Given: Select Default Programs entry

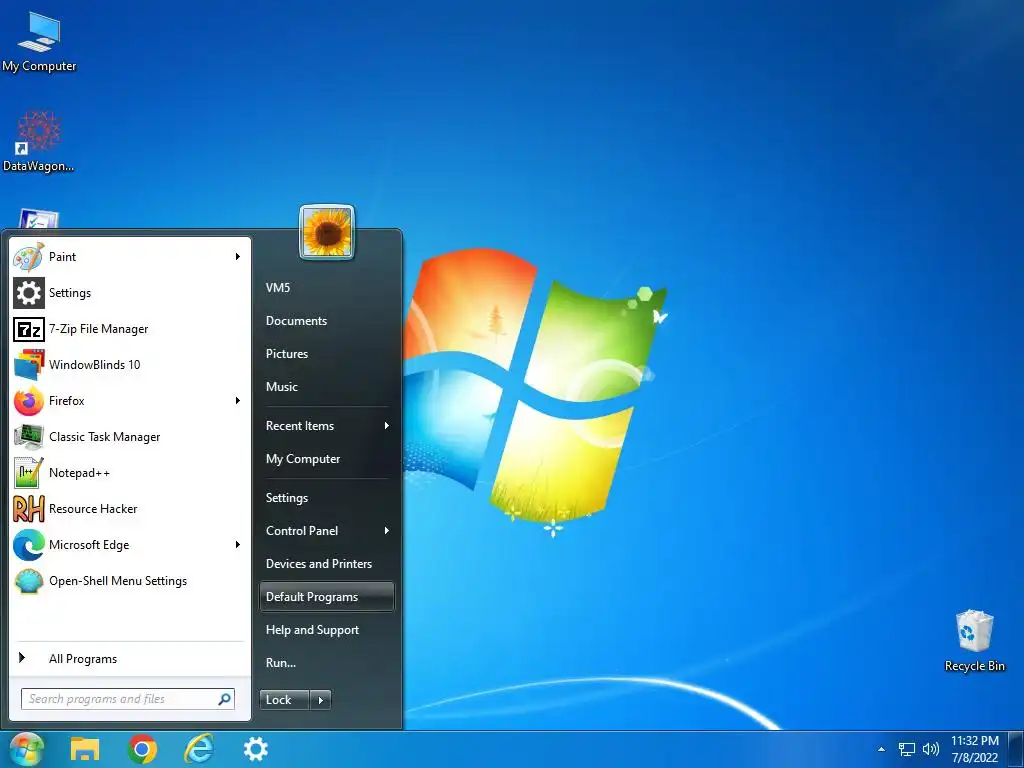Looking at the screenshot, I should pos(327,597).
